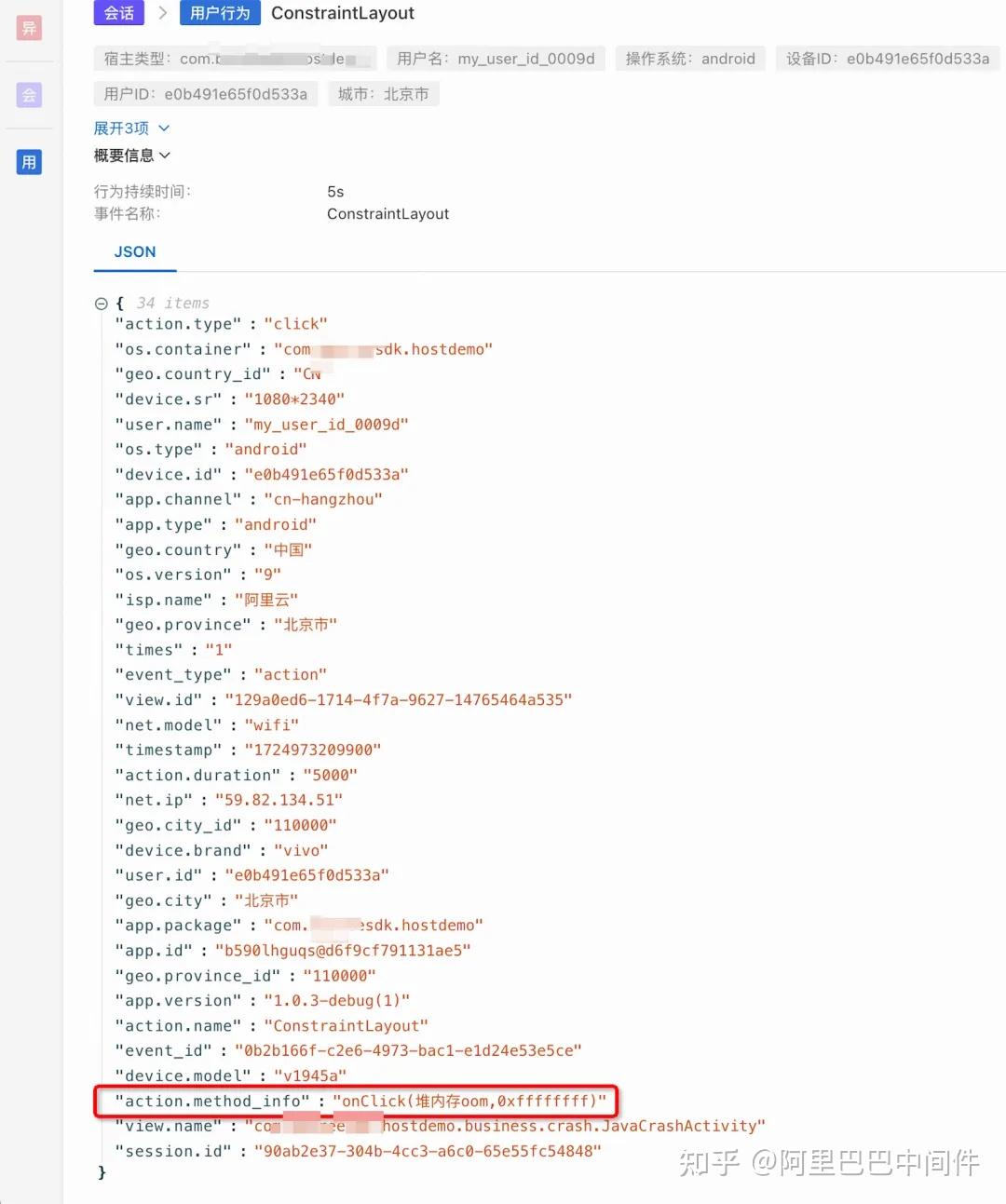
Task: Click the net.ip value "59.82.134.51"
Action: 279,801
